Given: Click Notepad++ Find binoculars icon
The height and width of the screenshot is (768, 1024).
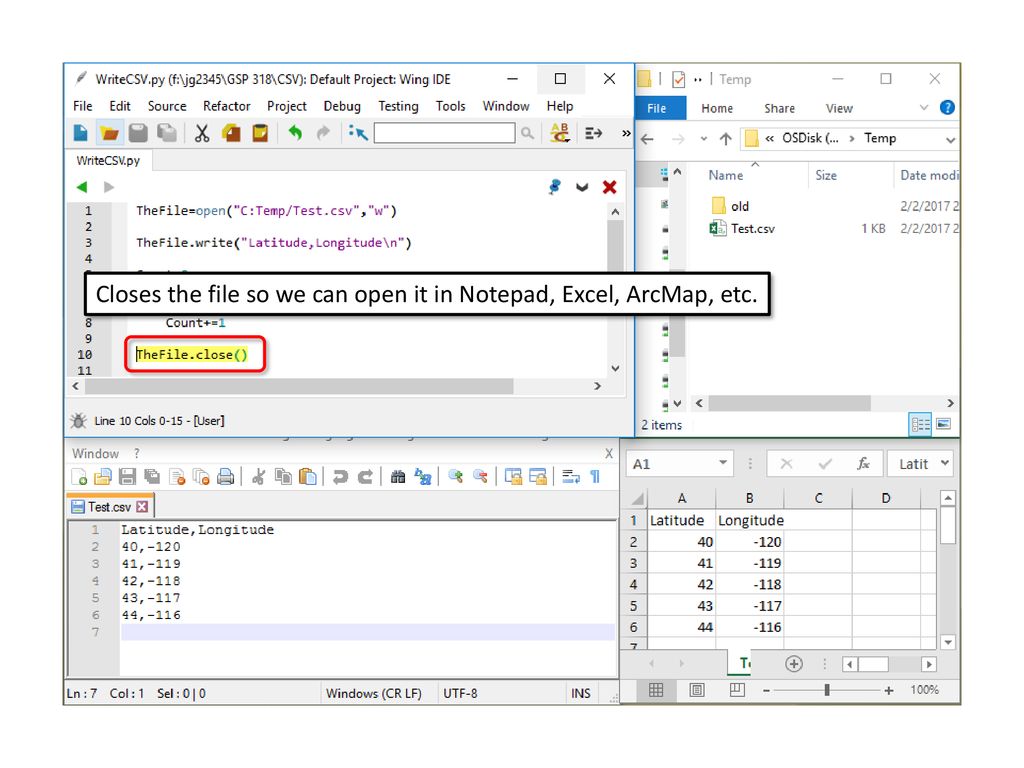Looking at the screenshot, I should click(x=398, y=477).
